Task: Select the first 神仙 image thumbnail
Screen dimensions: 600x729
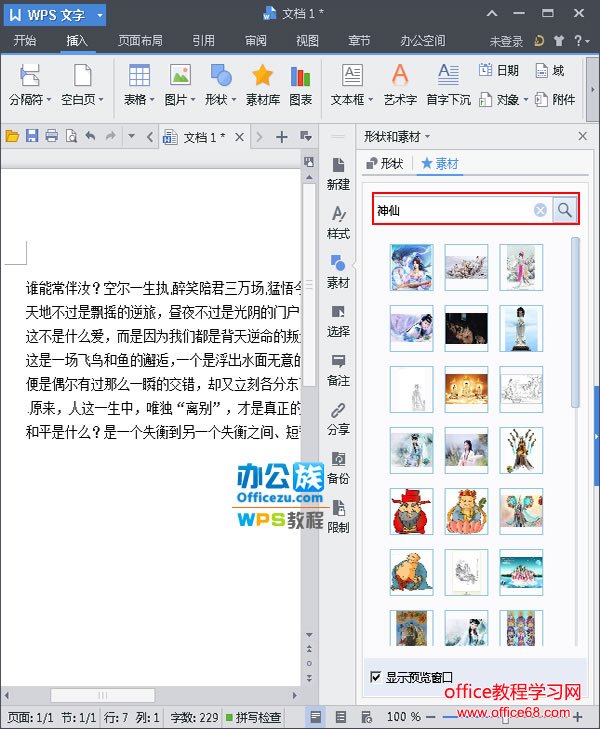Action: point(411,267)
